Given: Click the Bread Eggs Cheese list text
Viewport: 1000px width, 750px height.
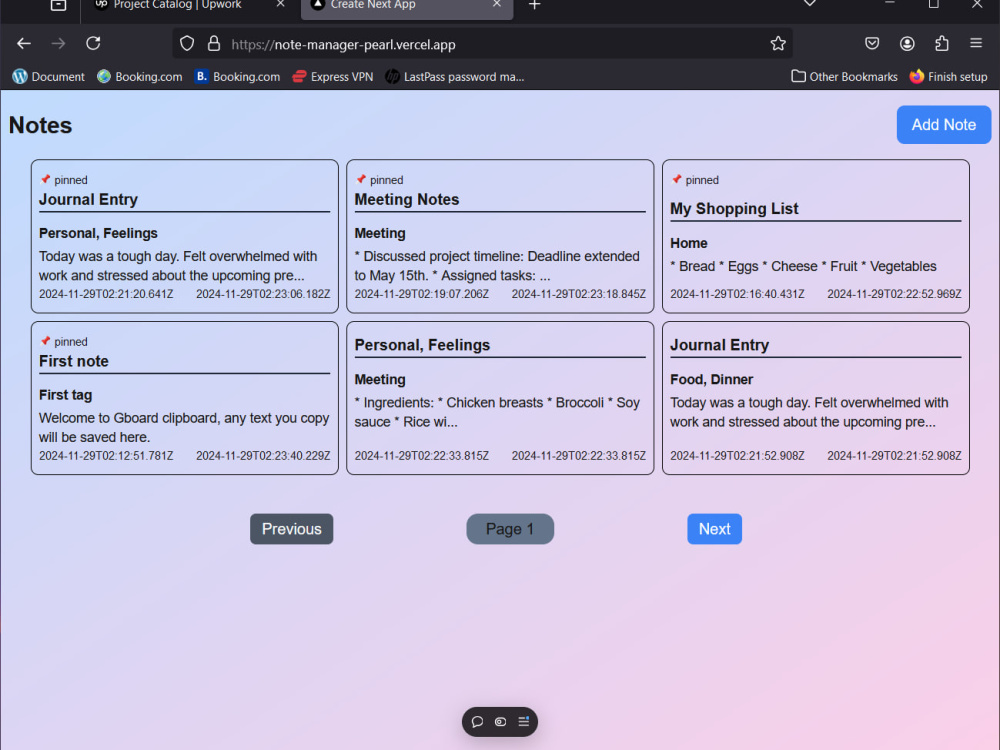Looking at the screenshot, I should 803,266.
